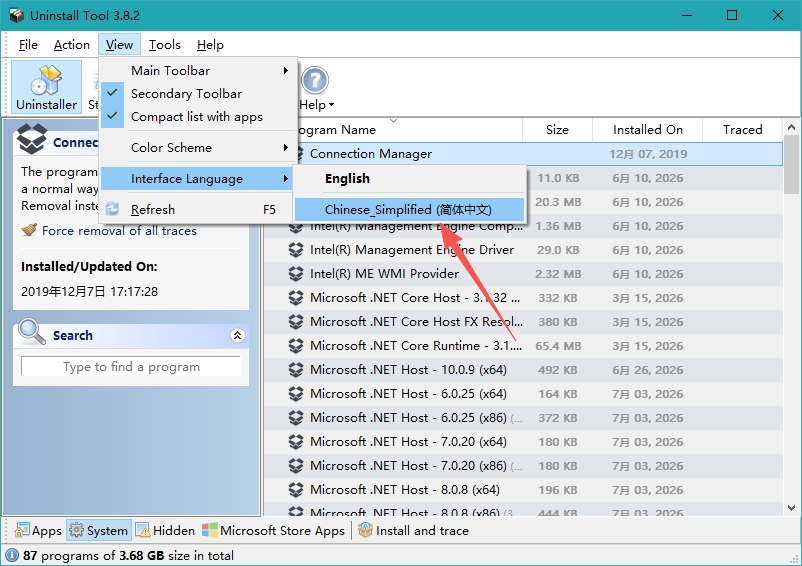
Task: Click icon of .NET Host 8.0.8 (x64)
Action: (296, 490)
